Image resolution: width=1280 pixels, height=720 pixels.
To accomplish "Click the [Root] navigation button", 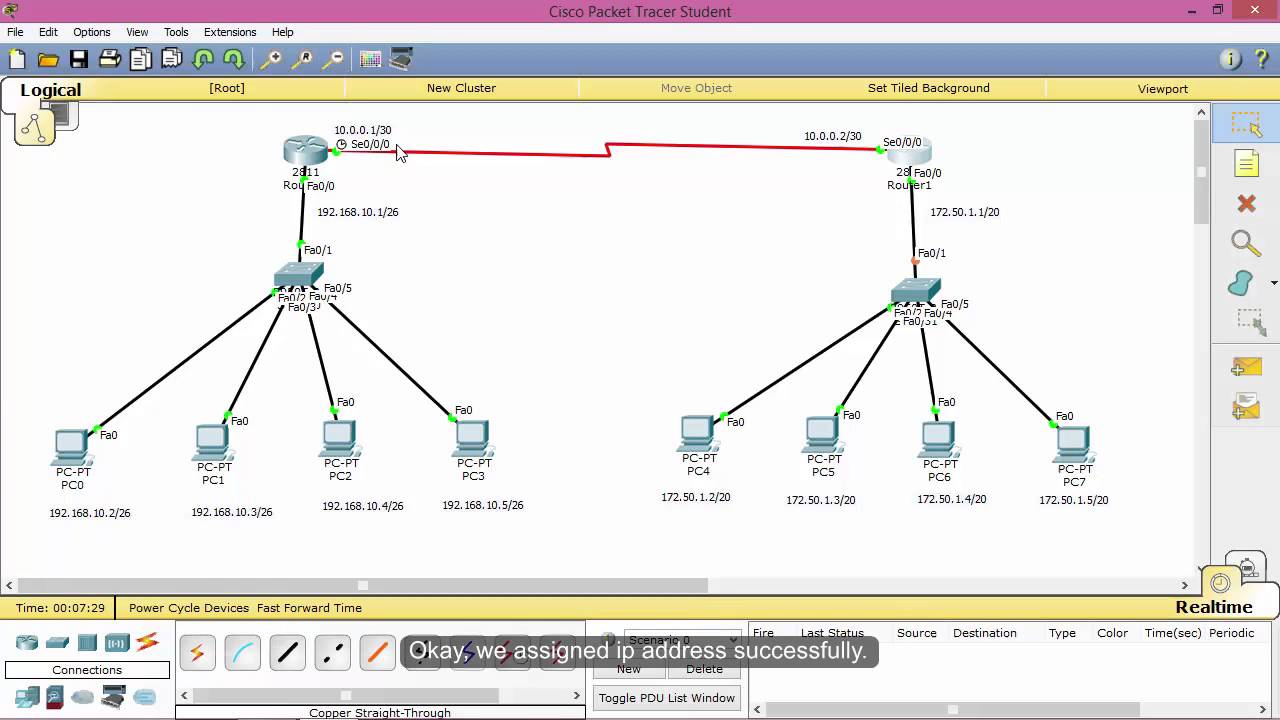I will tap(227, 88).
